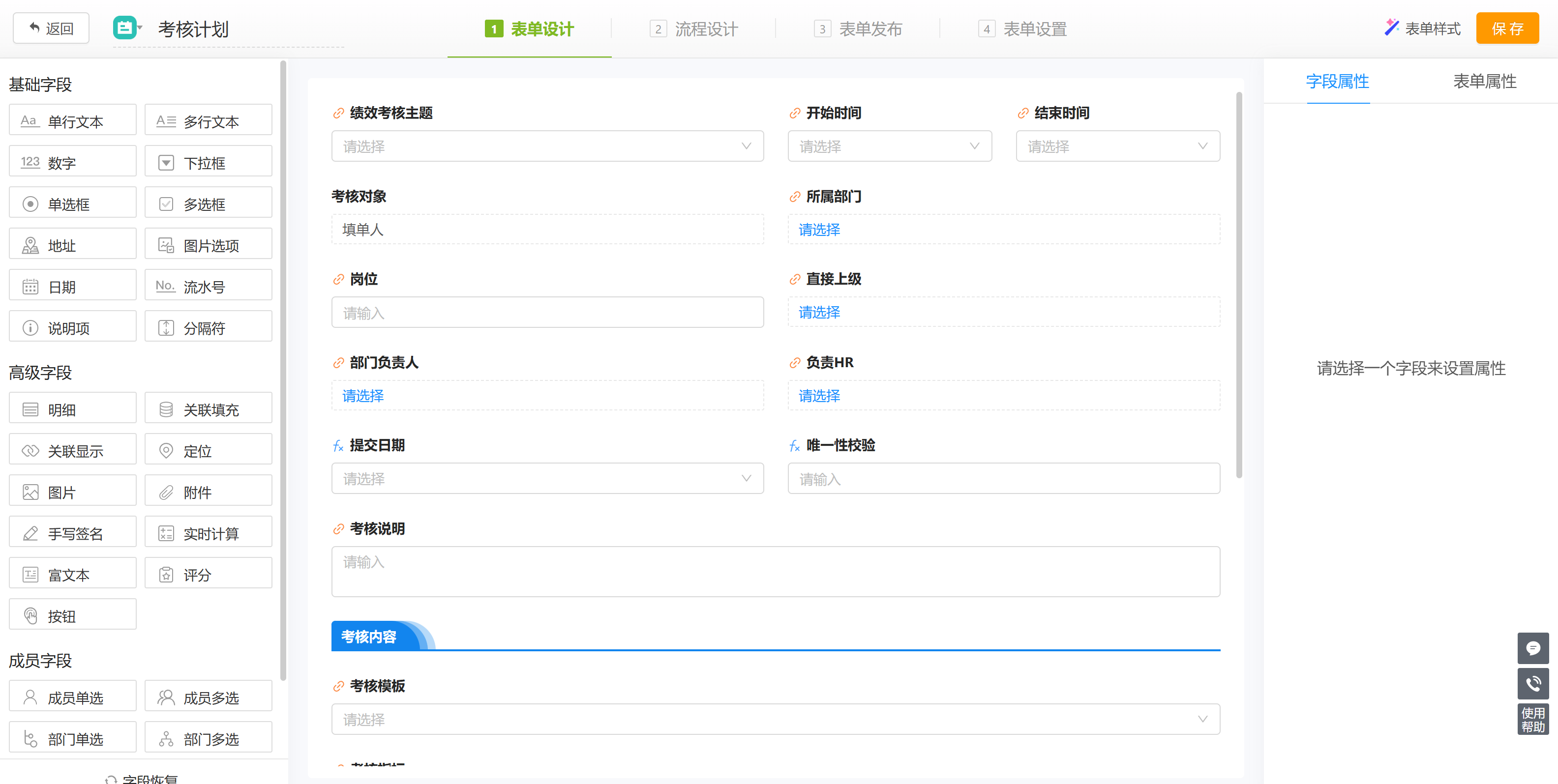
Task: Select the 定位 location field widget
Action: point(208,450)
